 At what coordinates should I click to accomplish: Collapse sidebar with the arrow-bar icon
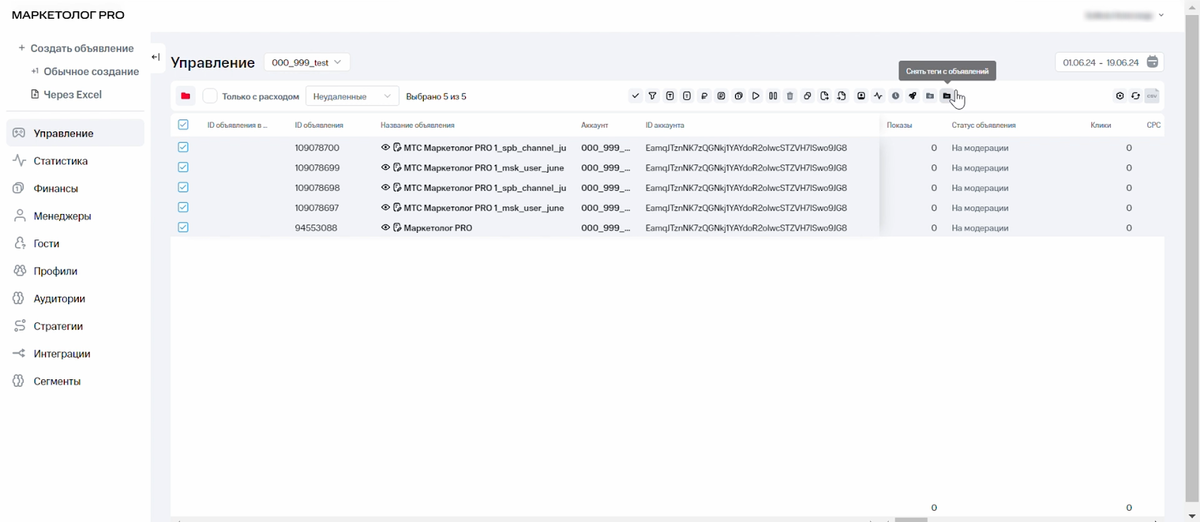pyautogui.click(x=156, y=57)
